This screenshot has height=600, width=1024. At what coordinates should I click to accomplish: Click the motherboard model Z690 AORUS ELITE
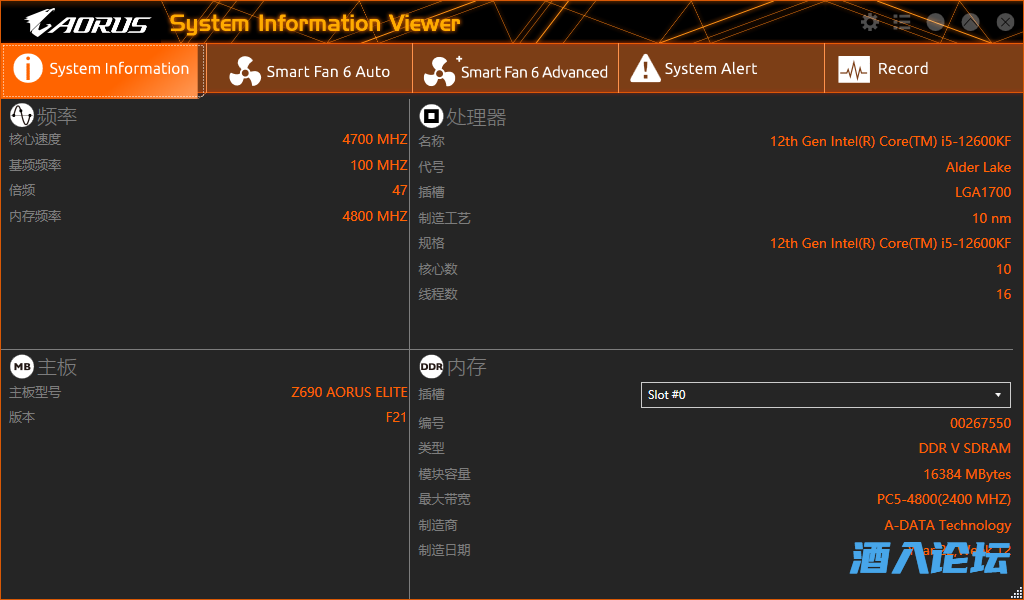(x=349, y=392)
